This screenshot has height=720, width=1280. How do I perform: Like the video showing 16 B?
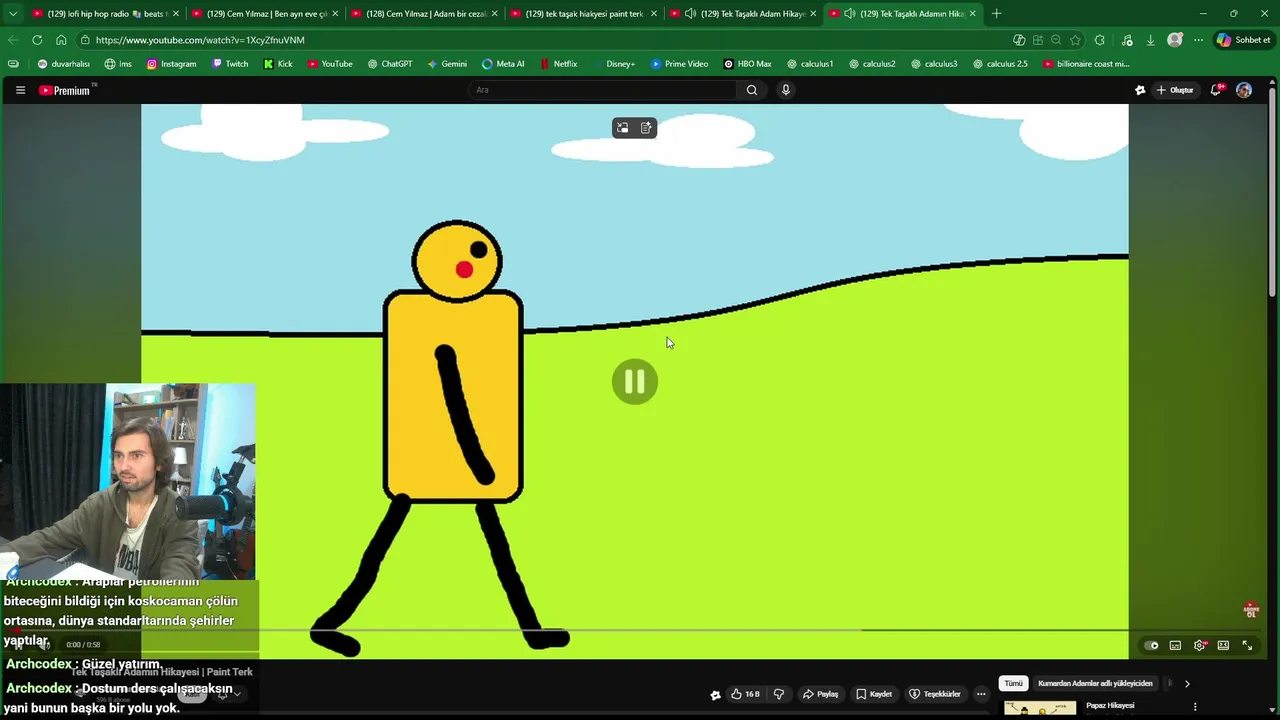coord(745,694)
